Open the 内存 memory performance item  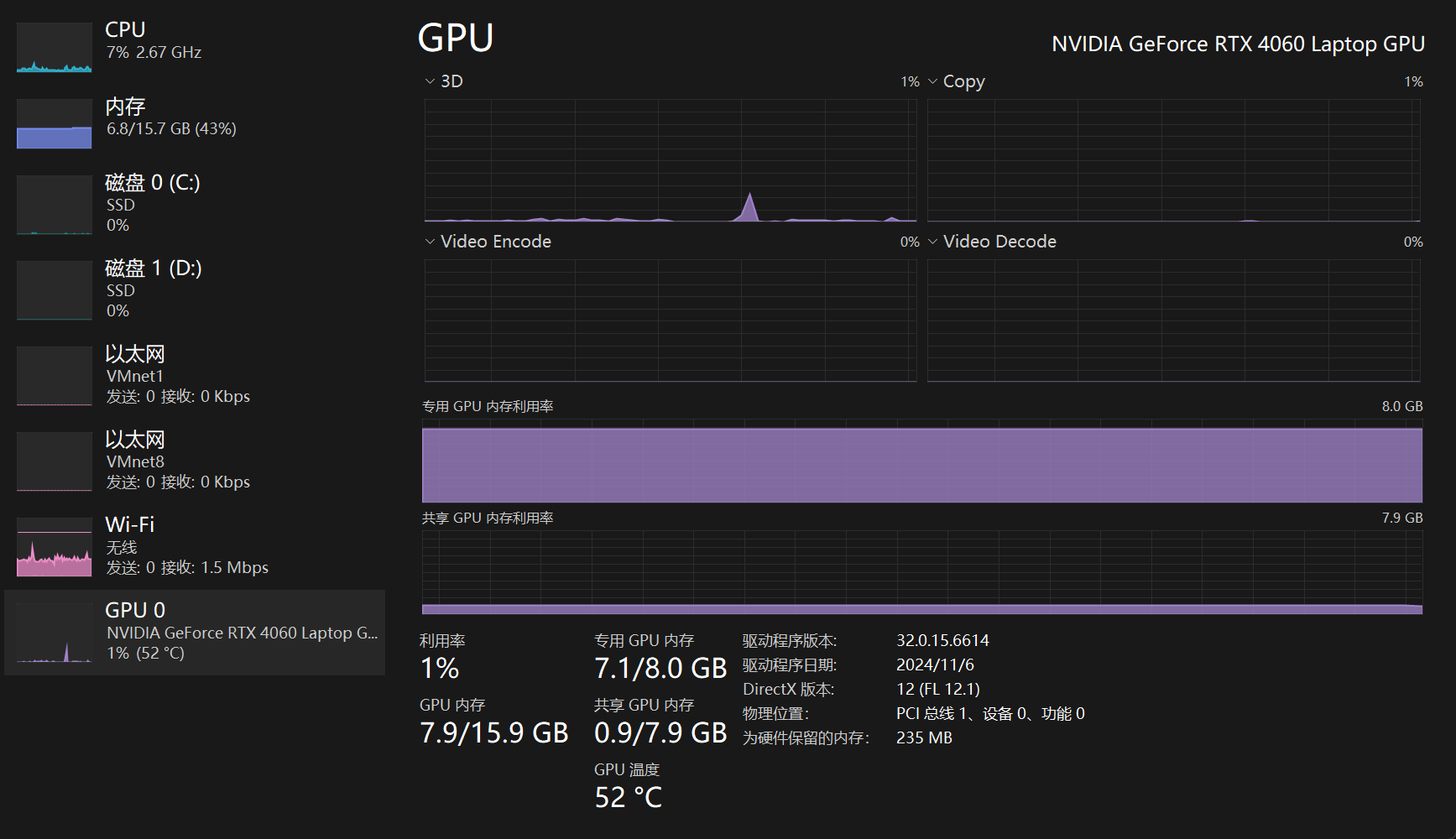click(126, 107)
